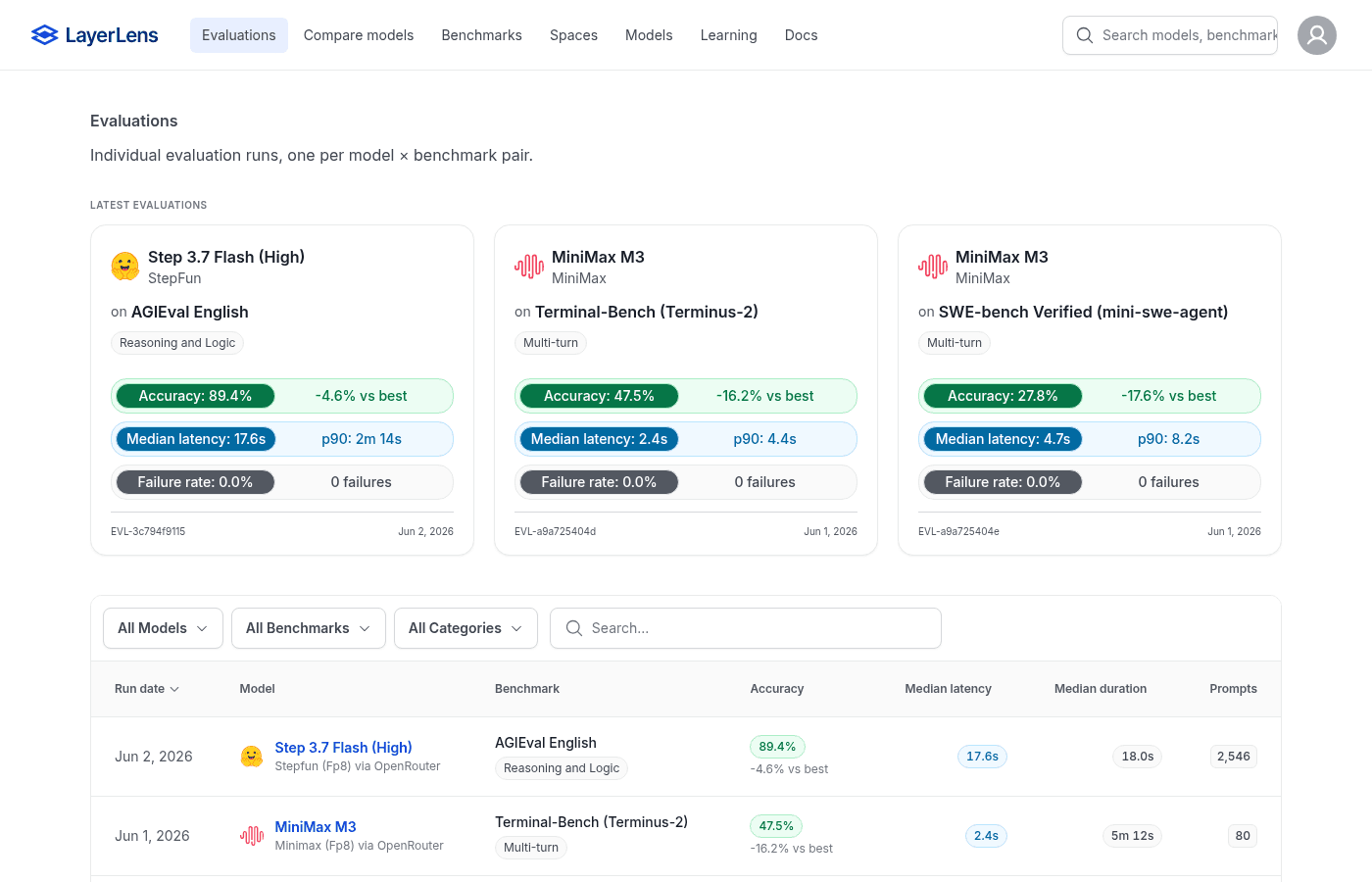Image resolution: width=1372 pixels, height=882 pixels.
Task: Open the Step 3.7 Flash (High) table link
Action: click(343, 748)
